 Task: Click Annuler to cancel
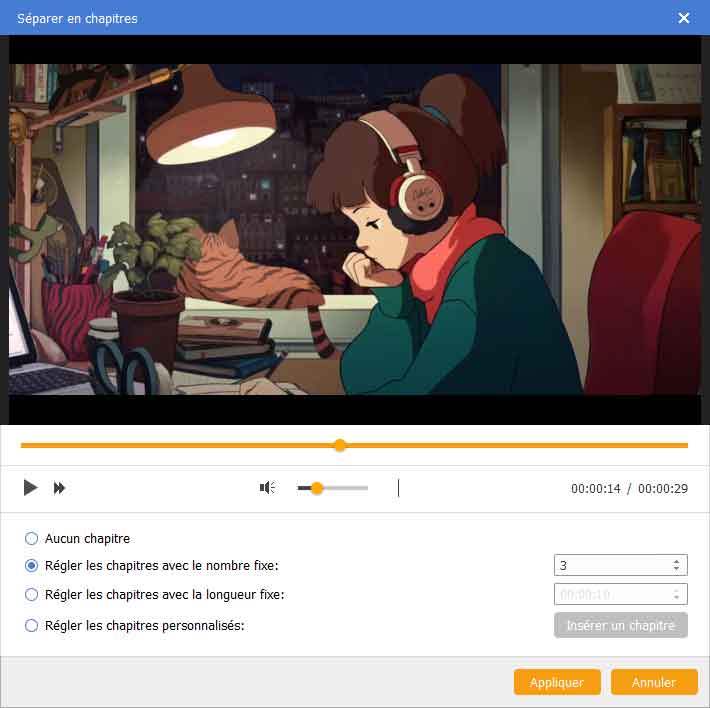(x=654, y=682)
